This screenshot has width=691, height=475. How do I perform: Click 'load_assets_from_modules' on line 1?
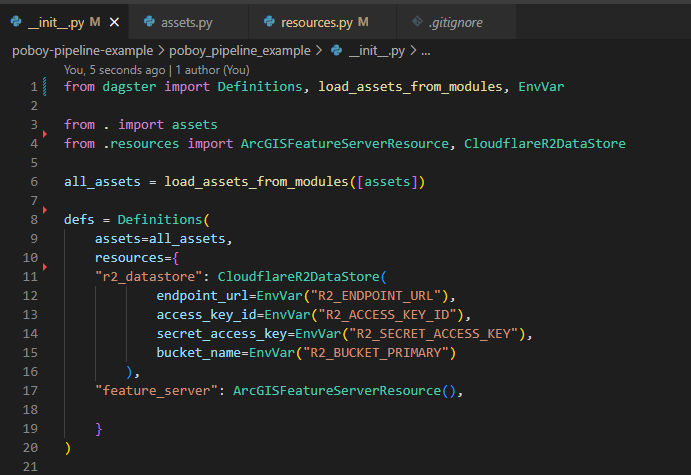point(410,86)
